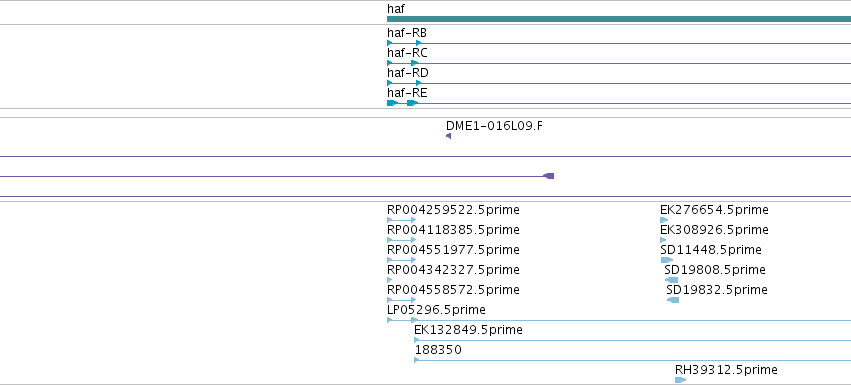
Task: Select the SD11448.5prime feature block
Action: click(666, 260)
